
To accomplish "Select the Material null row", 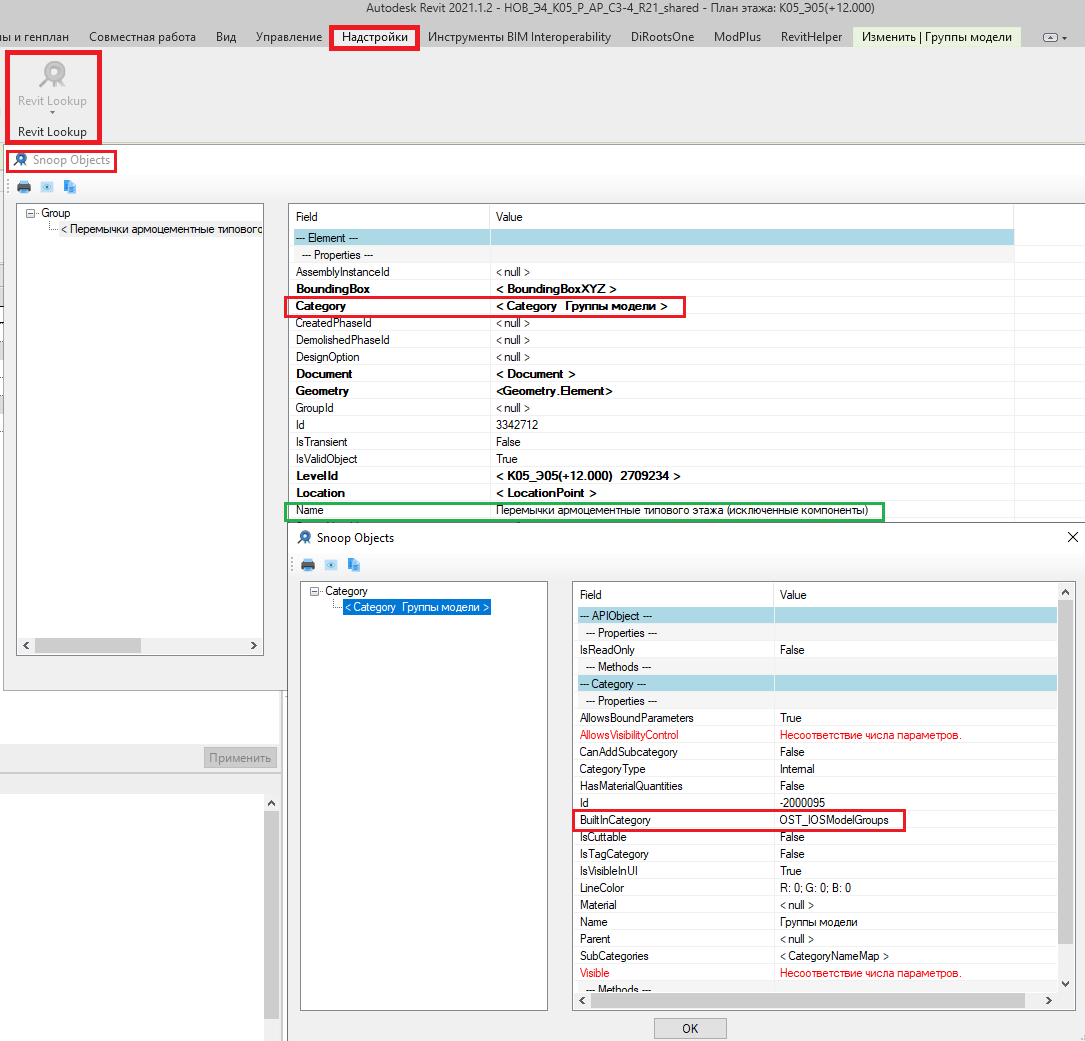I will click(817, 905).
